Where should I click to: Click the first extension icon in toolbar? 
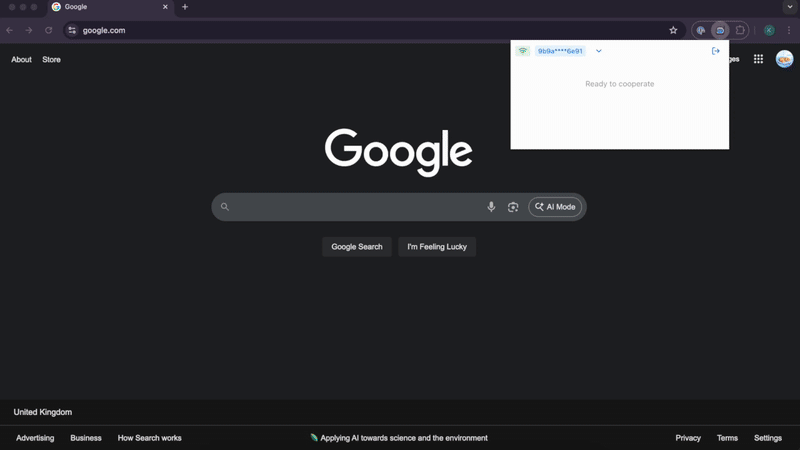pos(701,30)
